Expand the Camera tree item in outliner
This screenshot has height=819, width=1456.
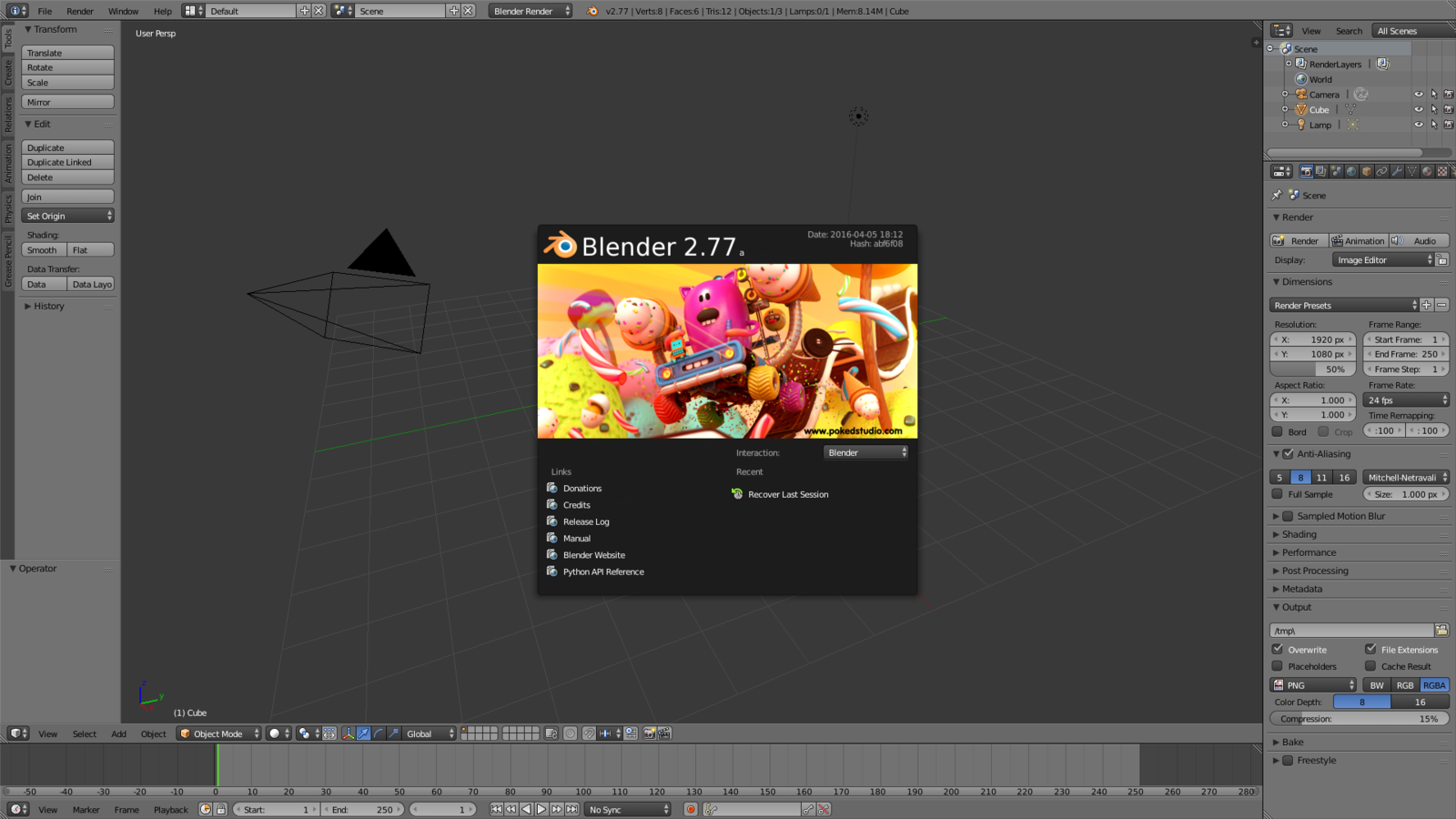pyautogui.click(x=1285, y=95)
